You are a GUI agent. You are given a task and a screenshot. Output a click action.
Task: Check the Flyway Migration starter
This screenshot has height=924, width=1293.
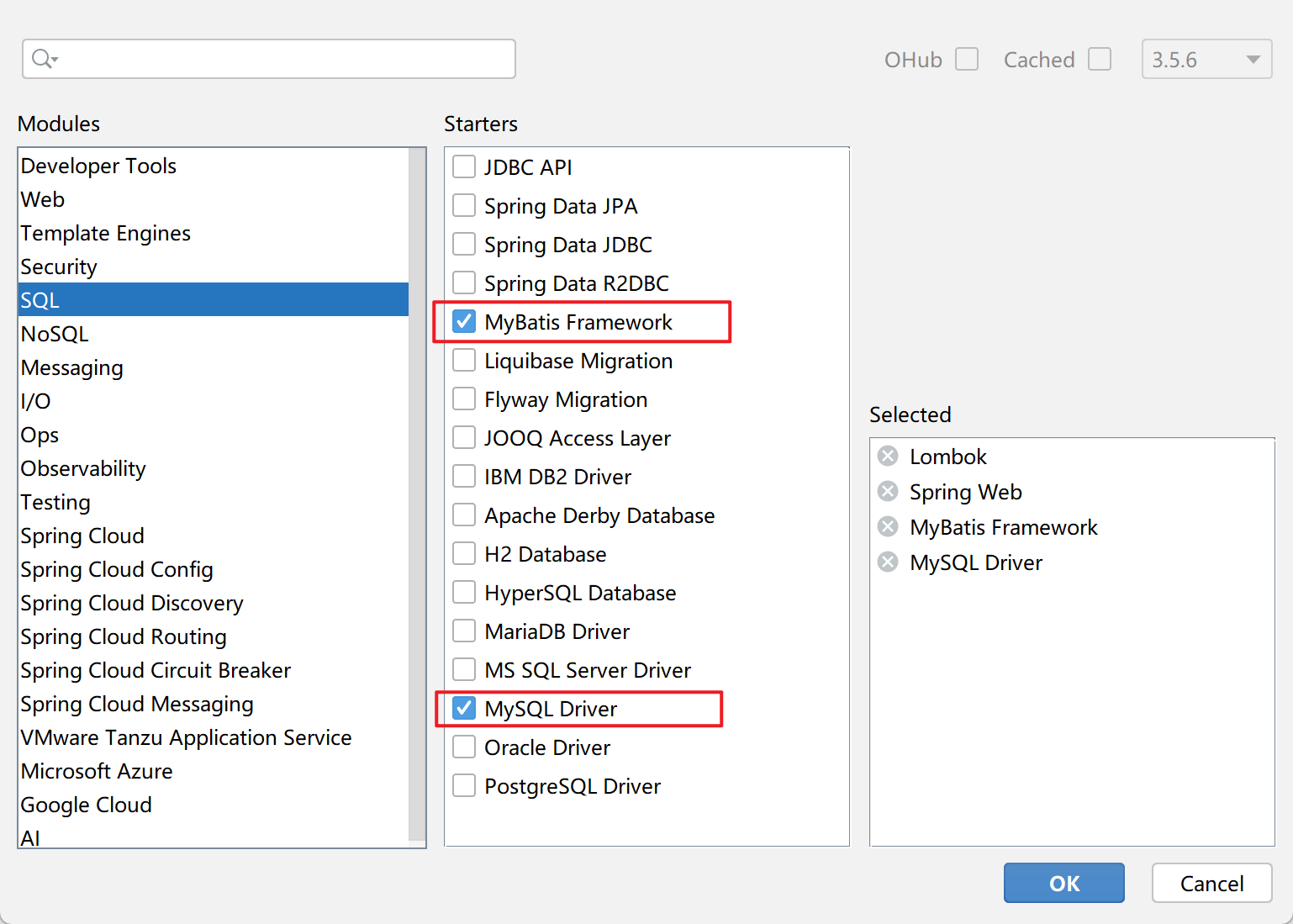(464, 399)
